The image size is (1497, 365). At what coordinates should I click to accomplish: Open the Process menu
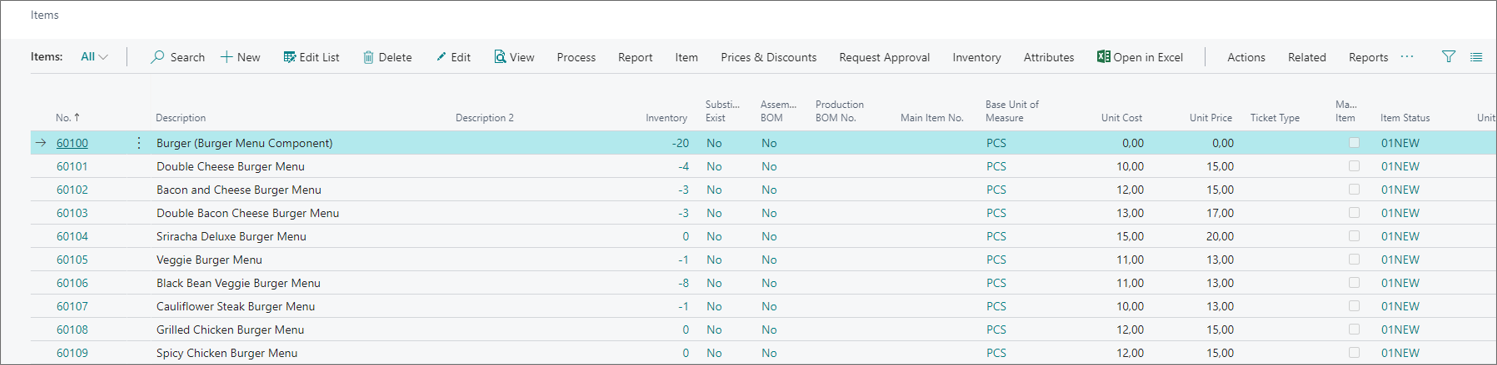pyautogui.click(x=576, y=57)
